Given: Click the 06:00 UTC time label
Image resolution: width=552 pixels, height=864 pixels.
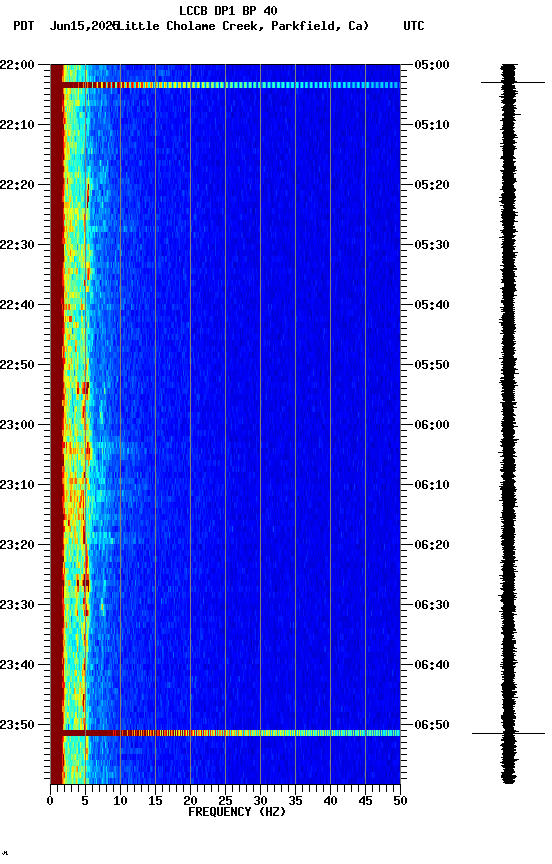Looking at the screenshot, I should 432,425.
